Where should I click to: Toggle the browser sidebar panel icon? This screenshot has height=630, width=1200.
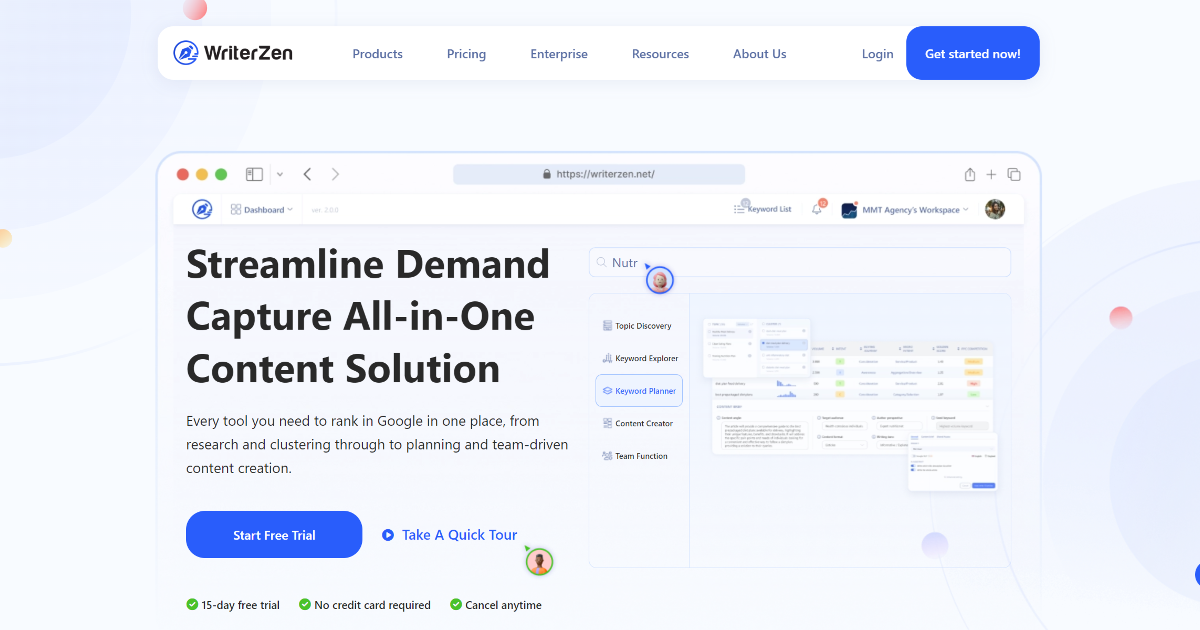tap(254, 174)
